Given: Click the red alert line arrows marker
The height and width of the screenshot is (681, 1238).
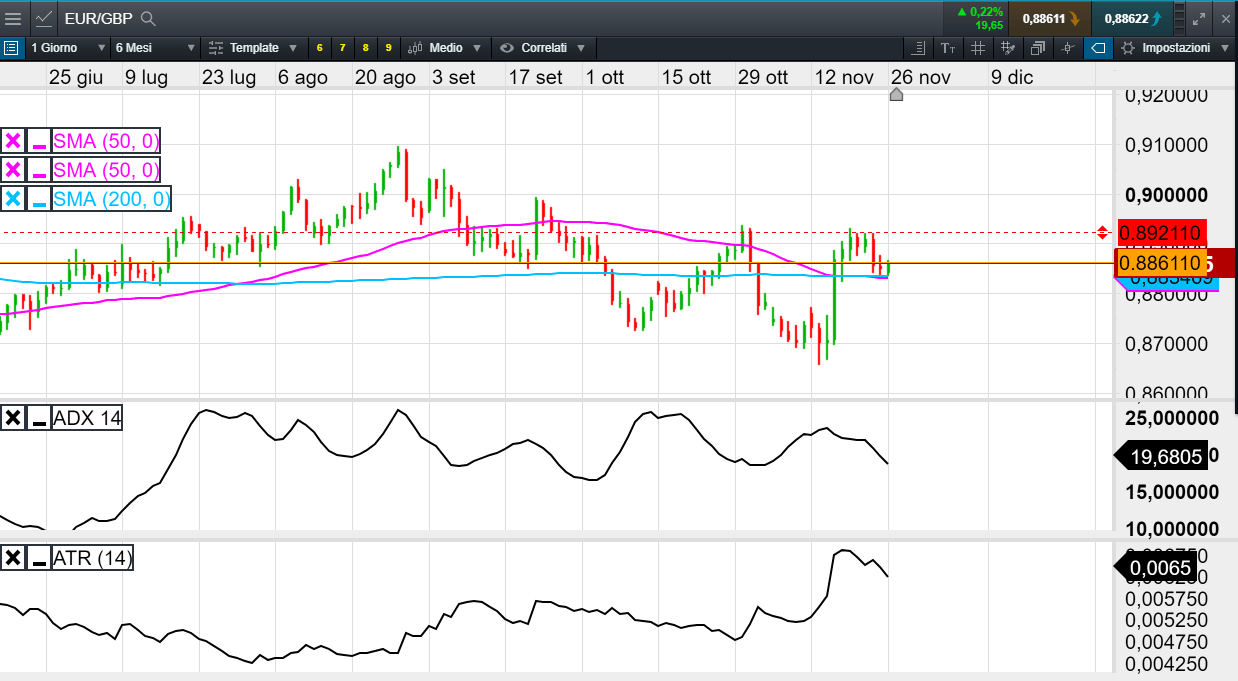Looking at the screenshot, I should pyautogui.click(x=1102, y=233).
